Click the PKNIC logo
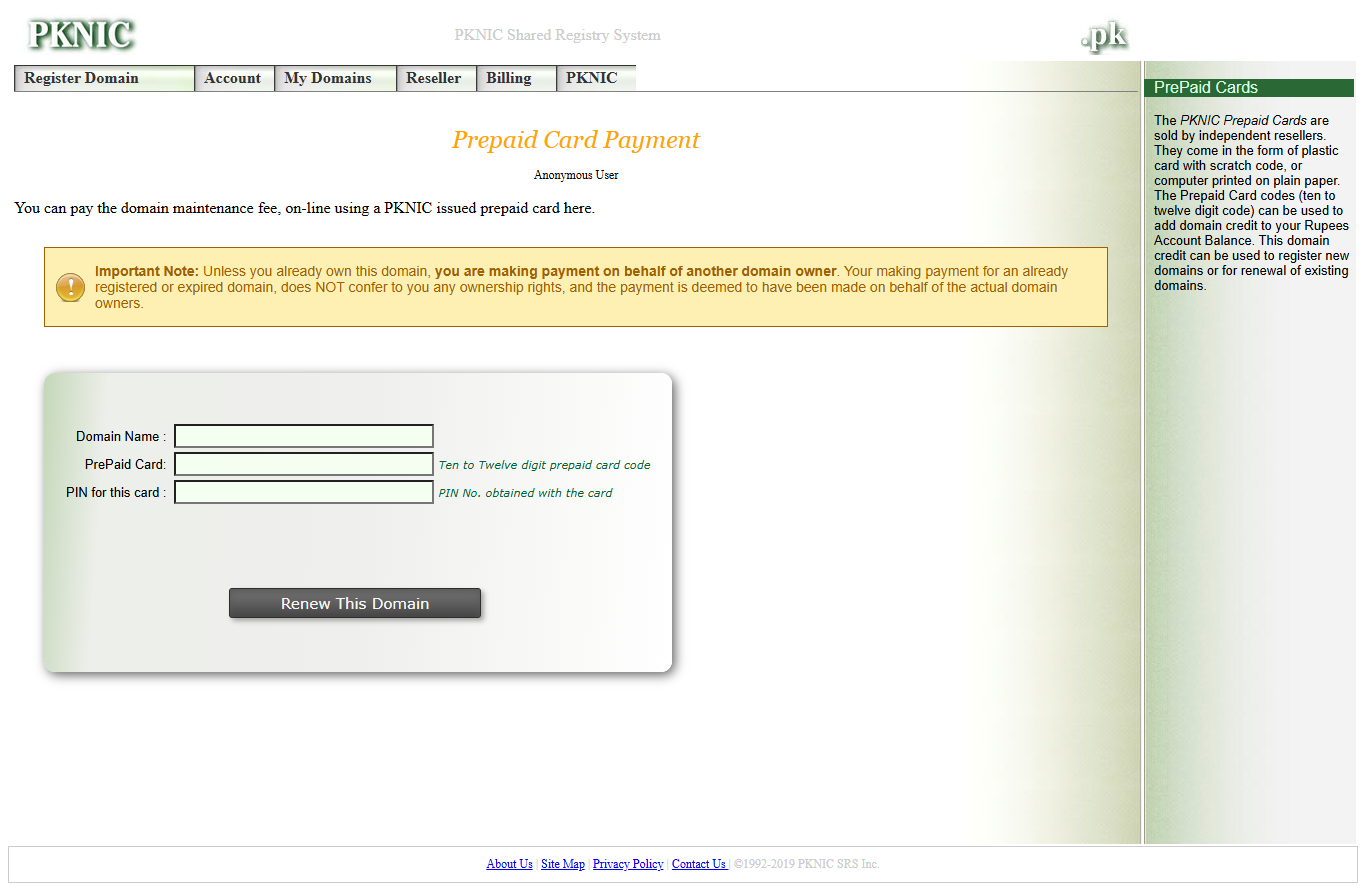The width and height of the screenshot is (1366, 891). (x=81, y=35)
